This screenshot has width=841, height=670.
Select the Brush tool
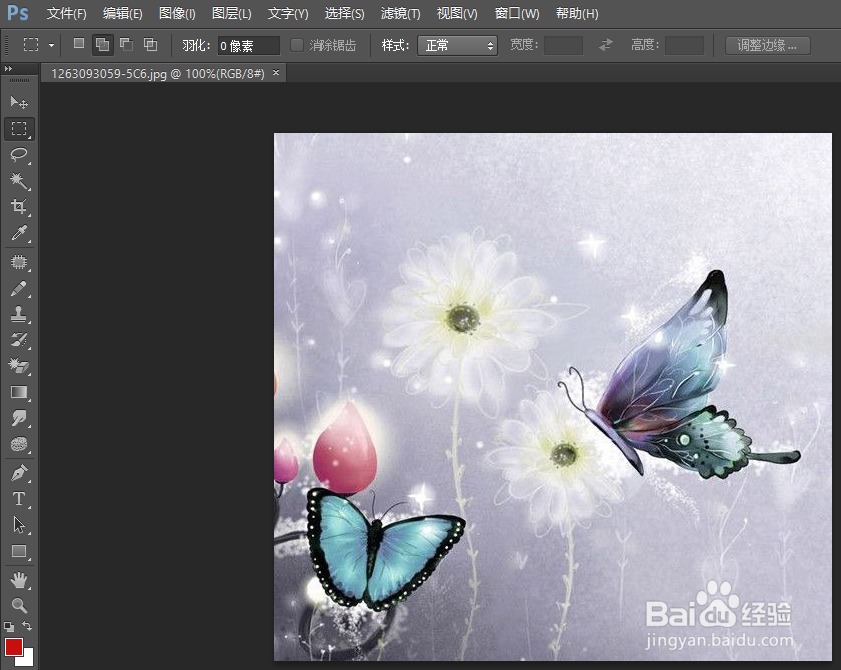pyautogui.click(x=19, y=288)
